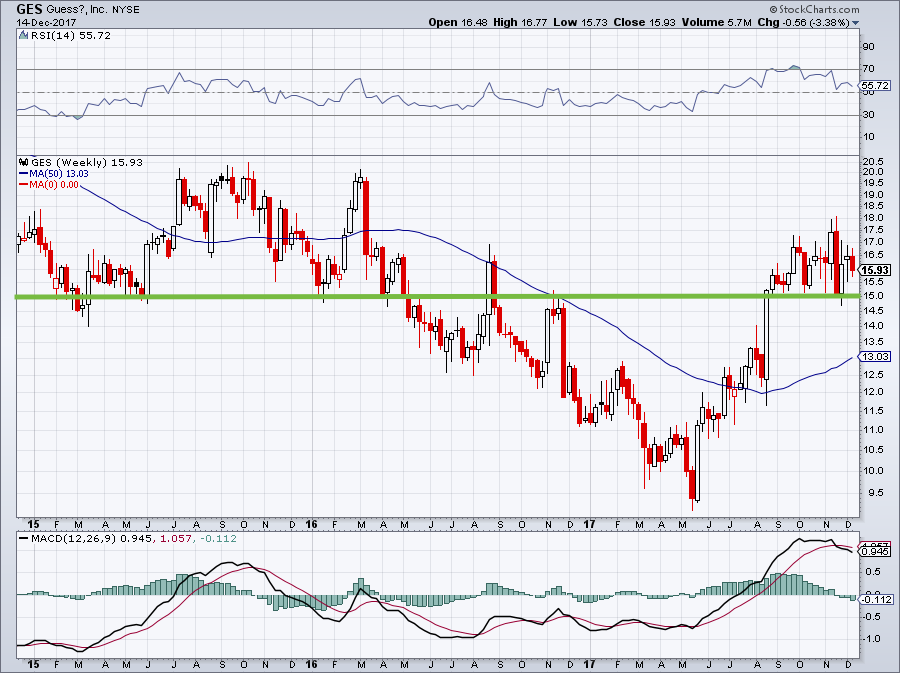The image size is (900, 673).
Task: Click the year 16 label under the MACD panel
Action: coord(311,664)
